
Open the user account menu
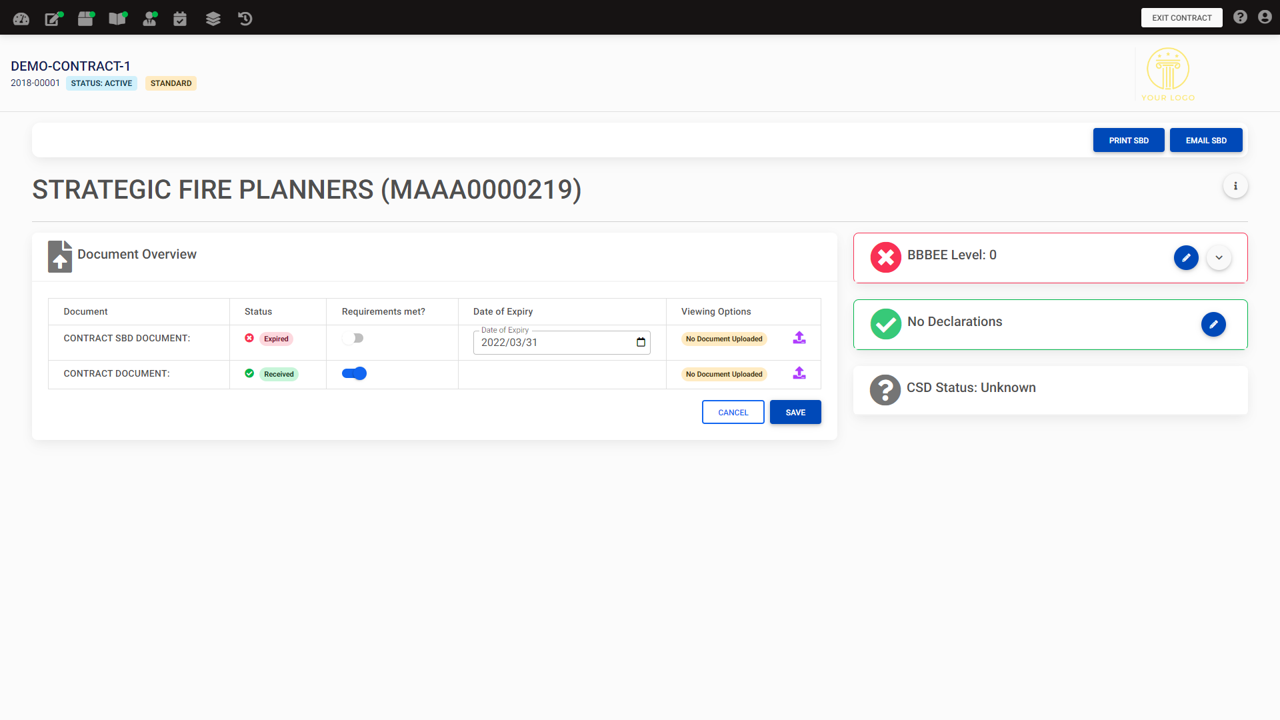(x=1264, y=17)
